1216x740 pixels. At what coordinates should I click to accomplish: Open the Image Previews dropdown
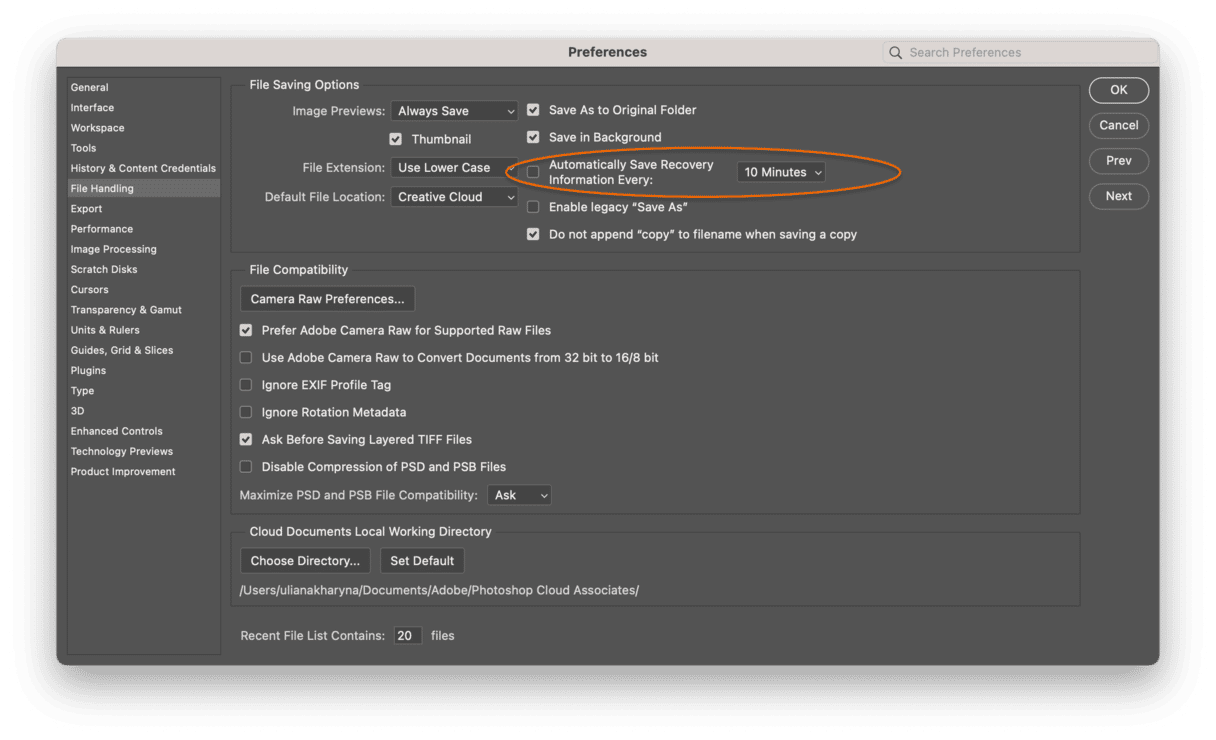pyautogui.click(x=454, y=111)
